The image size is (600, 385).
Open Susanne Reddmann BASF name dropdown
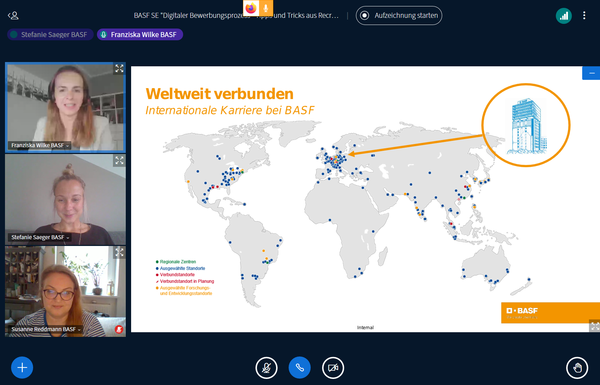[46, 329]
